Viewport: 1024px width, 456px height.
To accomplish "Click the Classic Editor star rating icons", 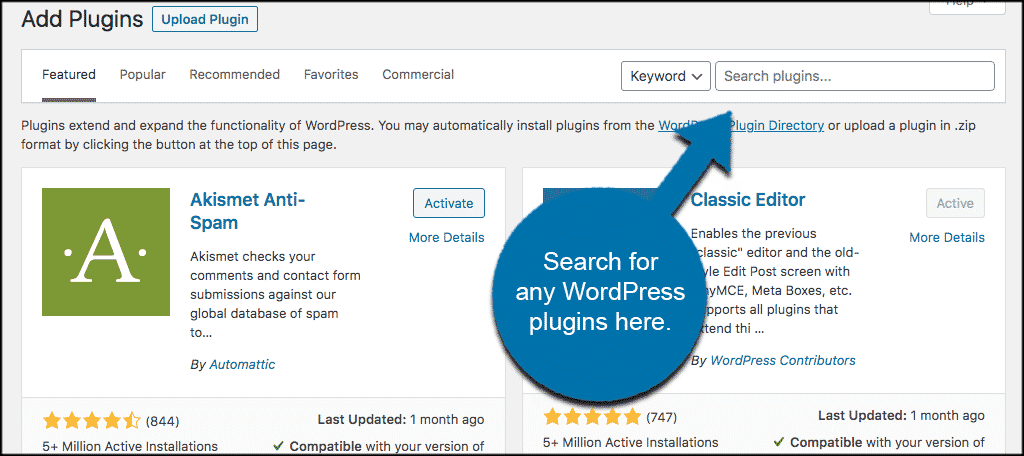I will click(x=592, y=416).
